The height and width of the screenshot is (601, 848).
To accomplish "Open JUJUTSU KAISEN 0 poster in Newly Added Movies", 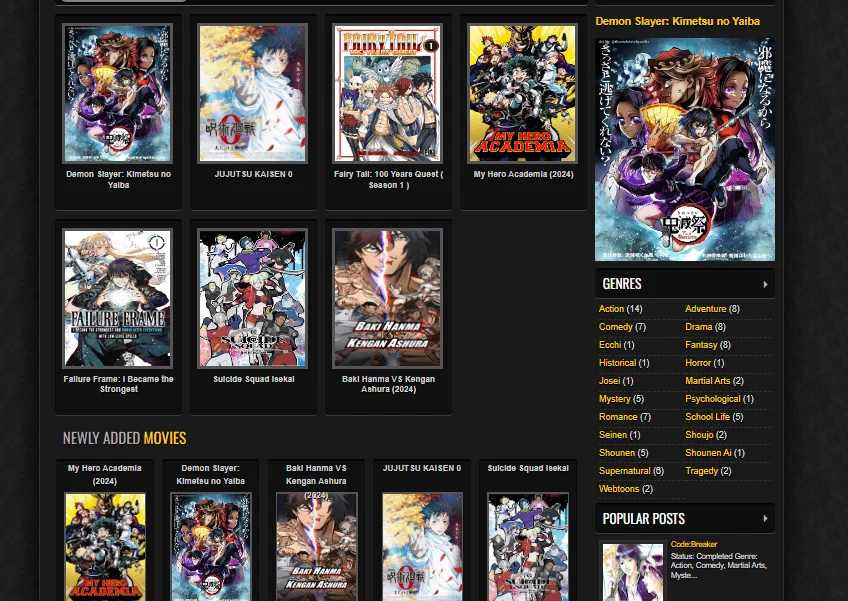I will point(422,546).
